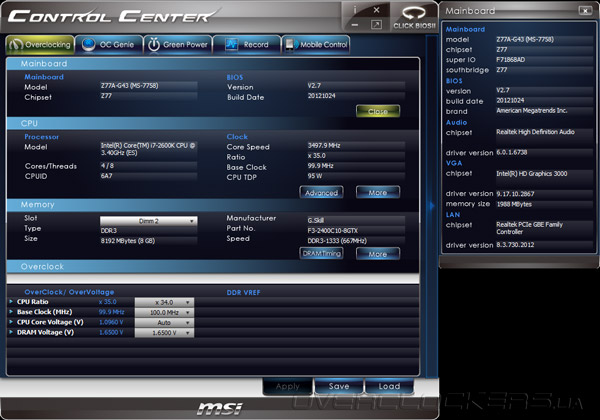Open the CPU Ratio x 34.0 dropdown
This screenshot has height=420, width=600.
tap(164, 302)
